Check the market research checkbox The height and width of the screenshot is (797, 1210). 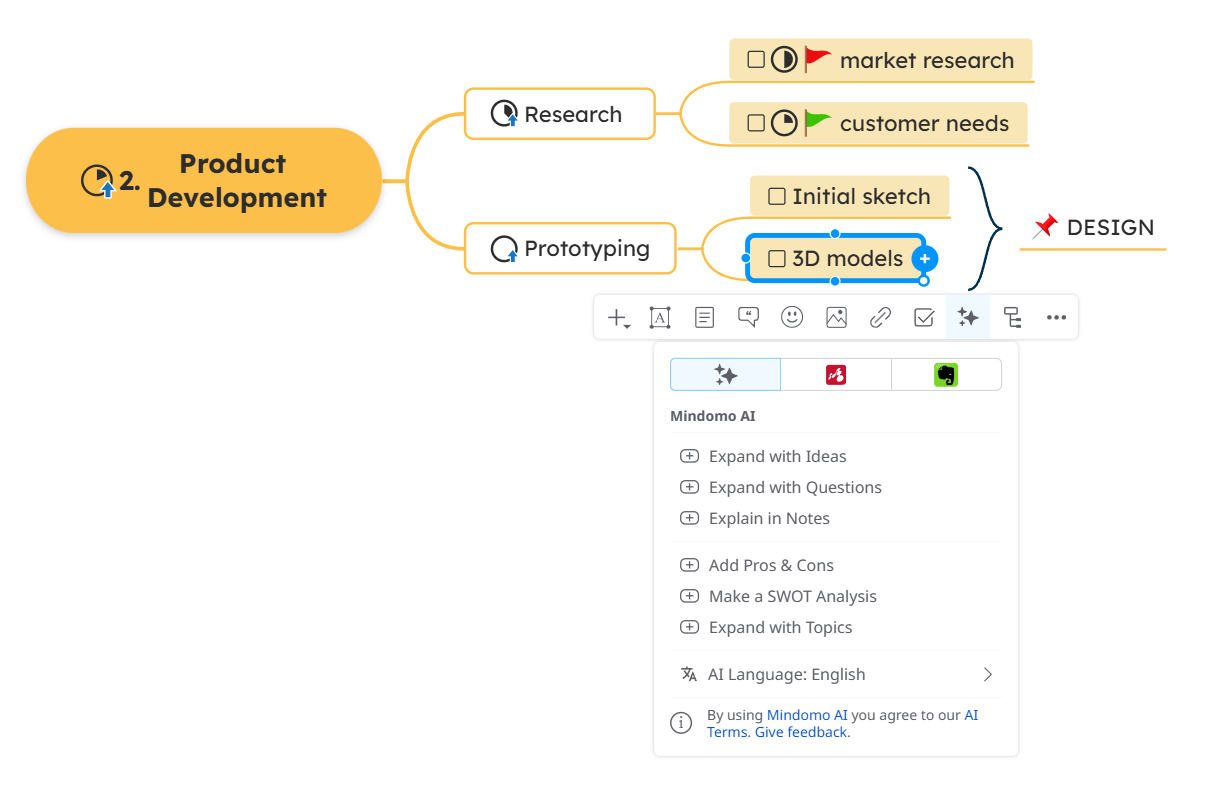[x=756, y=59]
